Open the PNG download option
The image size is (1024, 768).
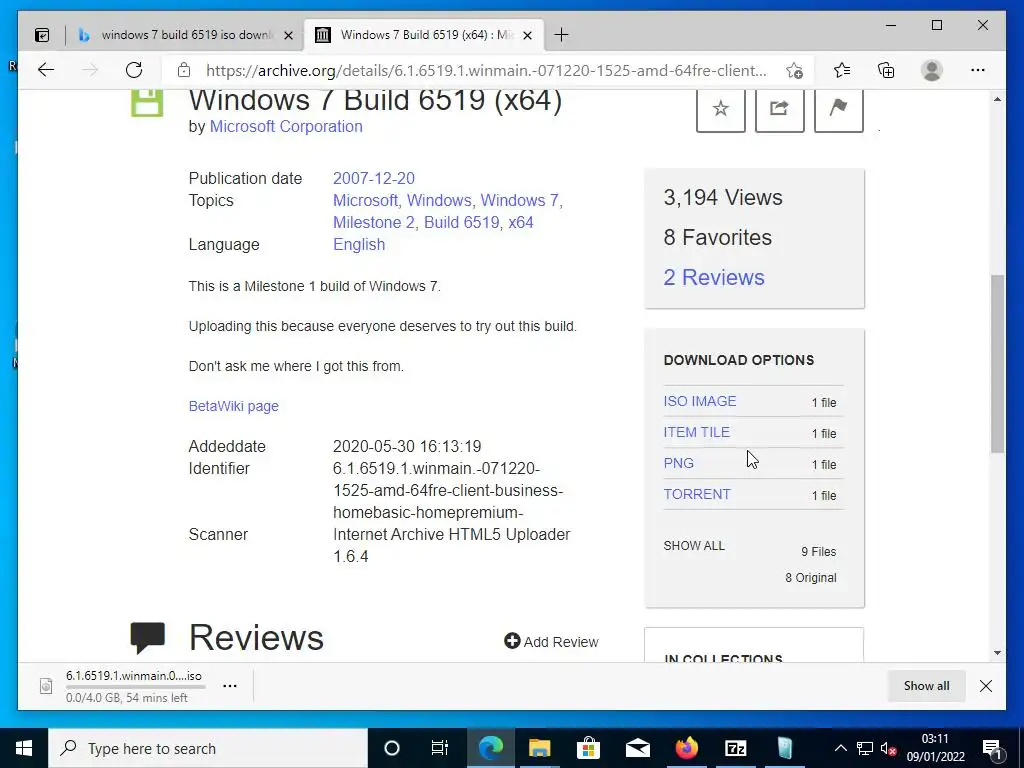click(679, 463)
